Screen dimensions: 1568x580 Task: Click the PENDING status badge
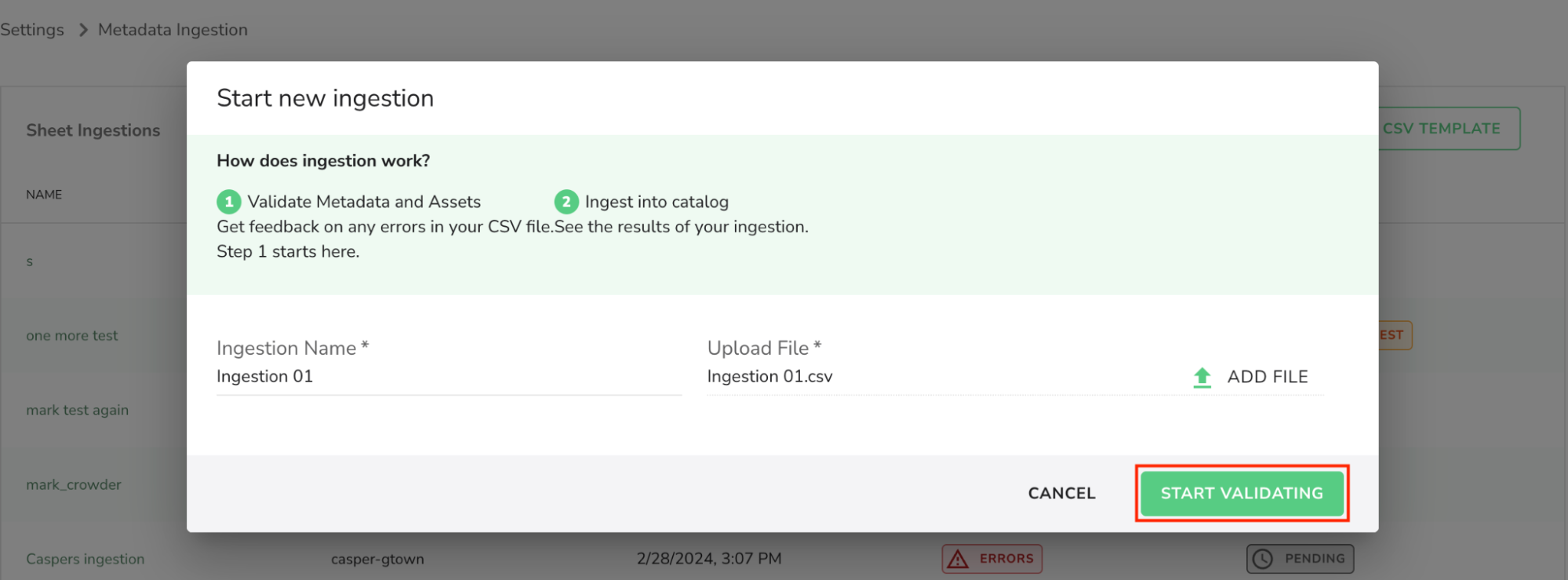(1300, 559)
